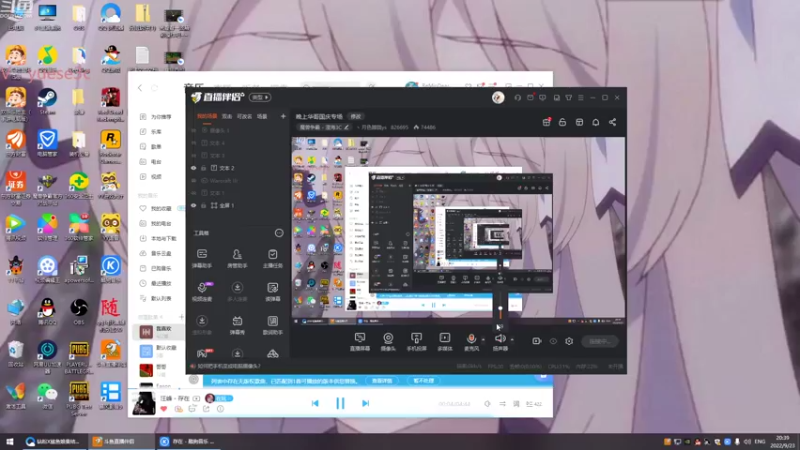Open the 弹幕秀 tool
The height and width of the screenshot is (450, 800).
click(x=237, y=324)
